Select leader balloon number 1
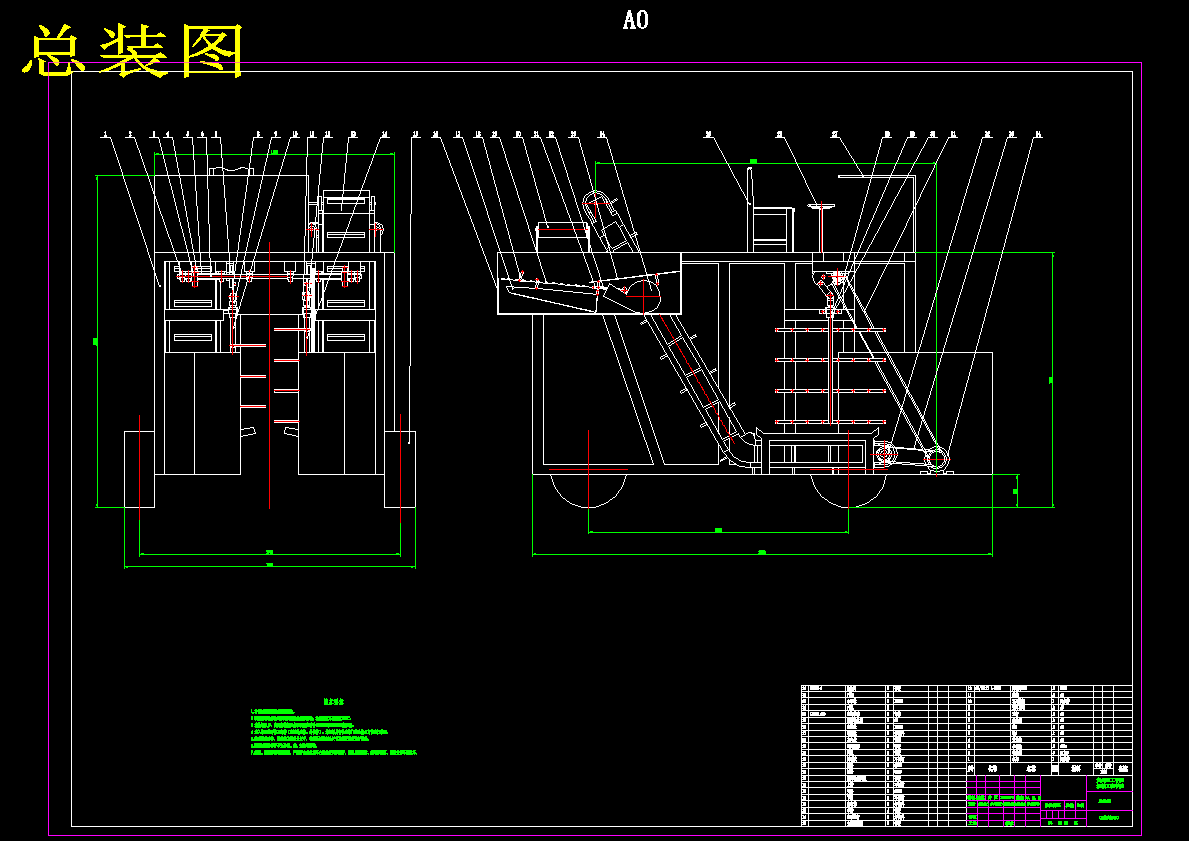This screenshot has height=841, width=1189. (x=106, y=135)
